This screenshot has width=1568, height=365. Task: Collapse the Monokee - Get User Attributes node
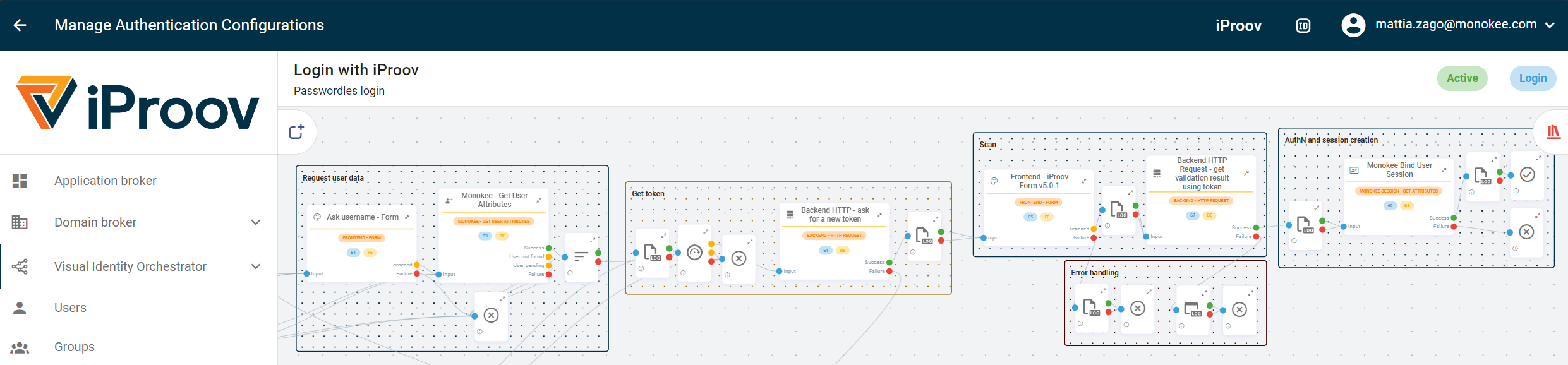pos(539,200)
